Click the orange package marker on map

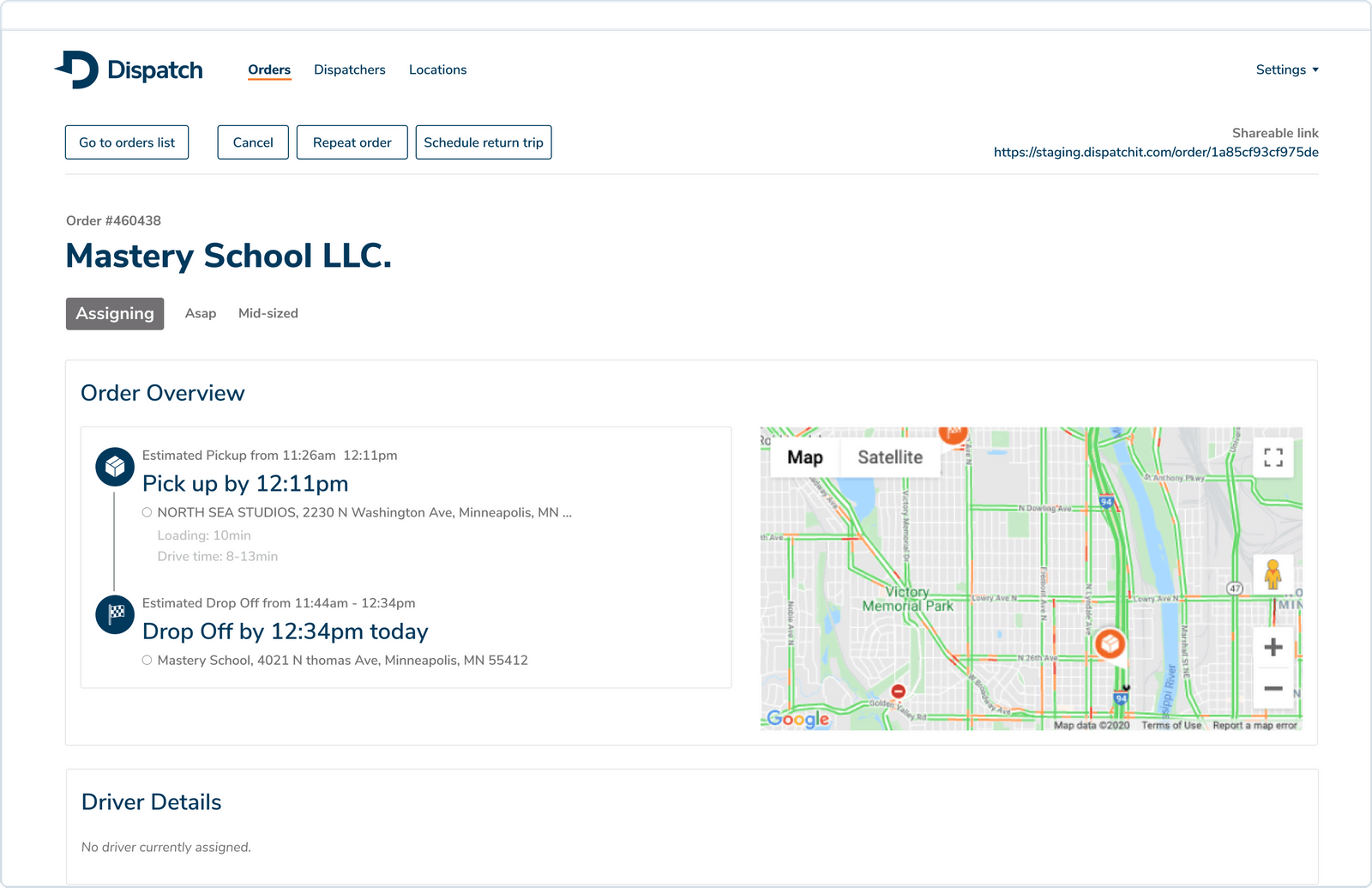click(x=1110, y=643)
